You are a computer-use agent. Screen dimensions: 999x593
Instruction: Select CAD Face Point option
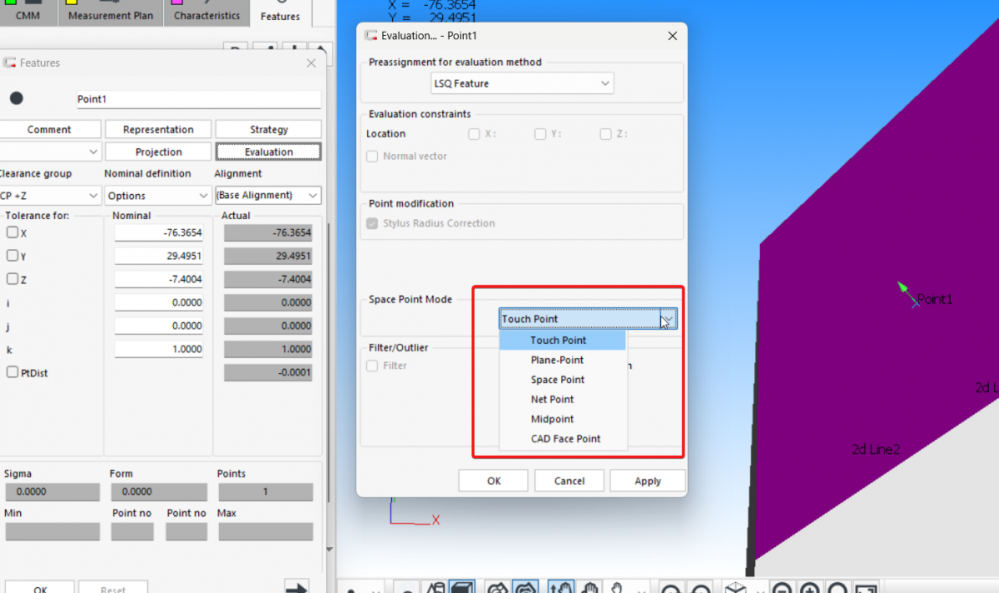pos(565,439)
